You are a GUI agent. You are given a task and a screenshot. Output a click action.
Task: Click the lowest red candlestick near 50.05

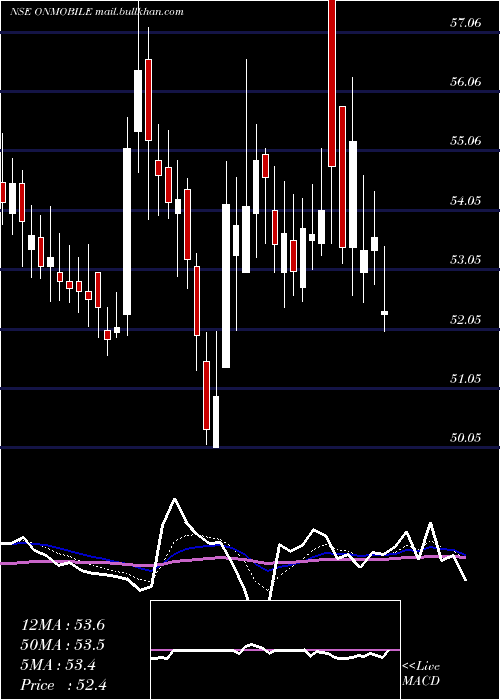coord(206,395)
